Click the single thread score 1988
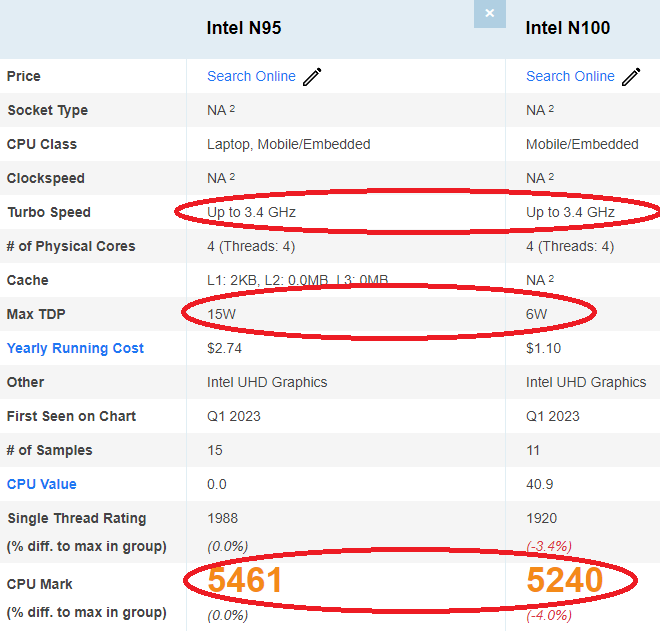 (x=222, y=518)
